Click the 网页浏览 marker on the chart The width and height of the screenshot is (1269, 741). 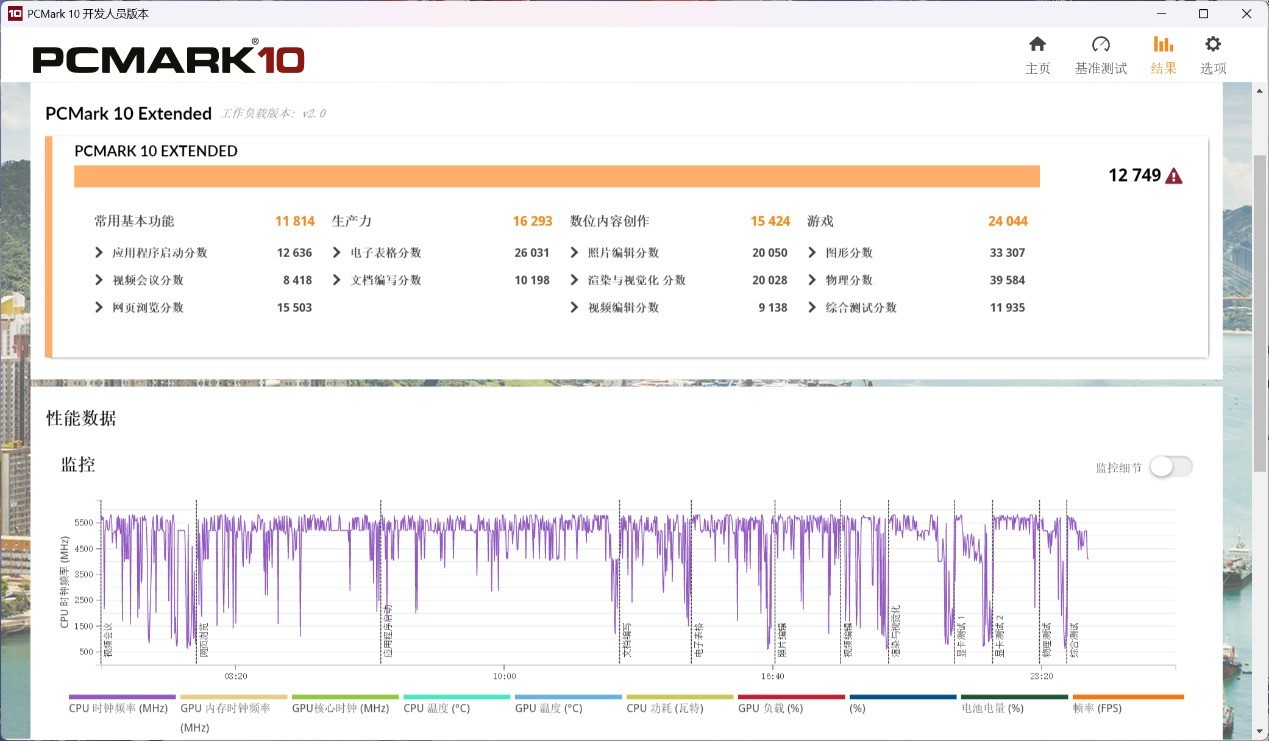click(x=203, y=640)
